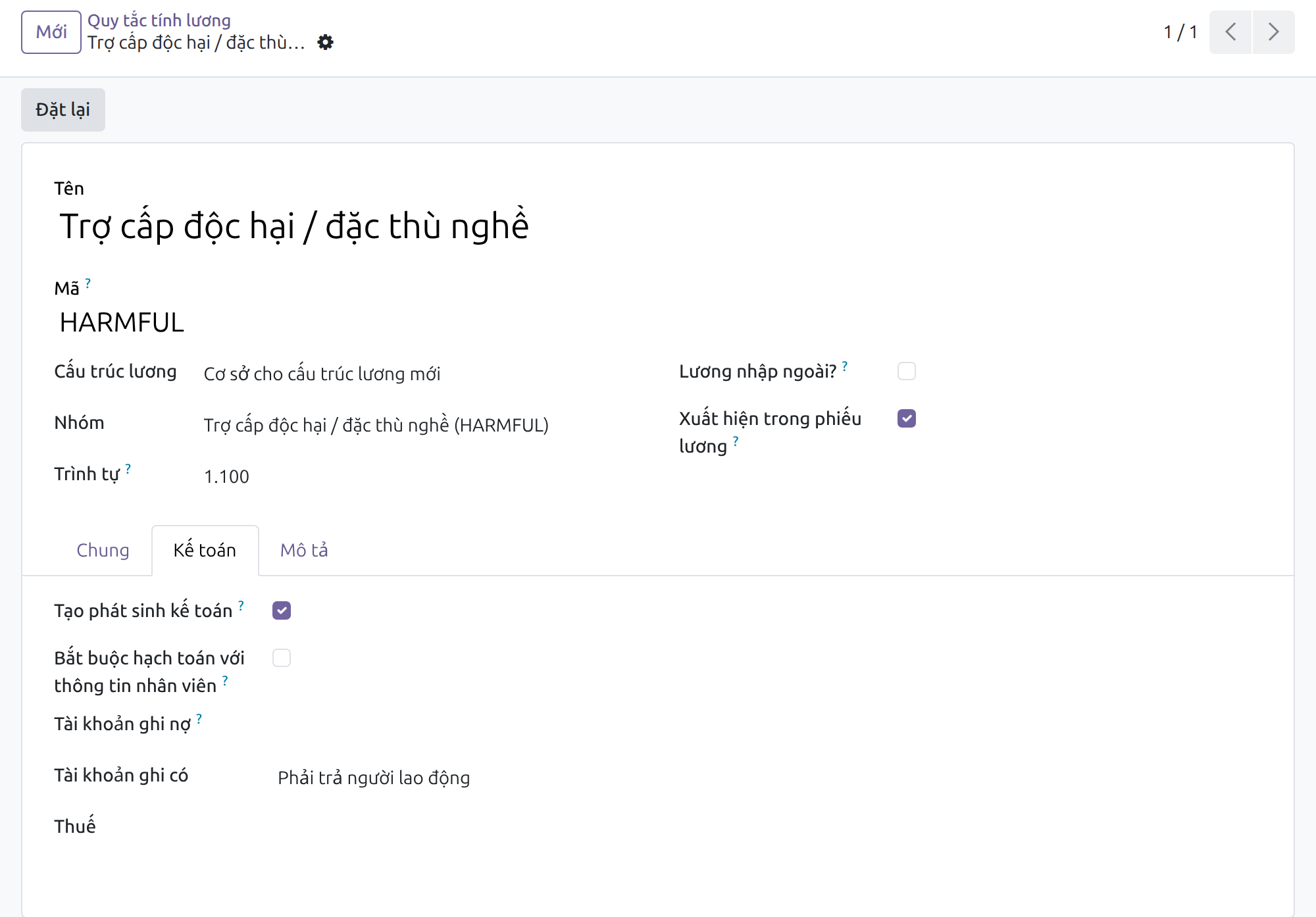Screen dimensions: 1316x917
Task: Go back to Quy tắc tính lương
Action: [x=159, y=20]
